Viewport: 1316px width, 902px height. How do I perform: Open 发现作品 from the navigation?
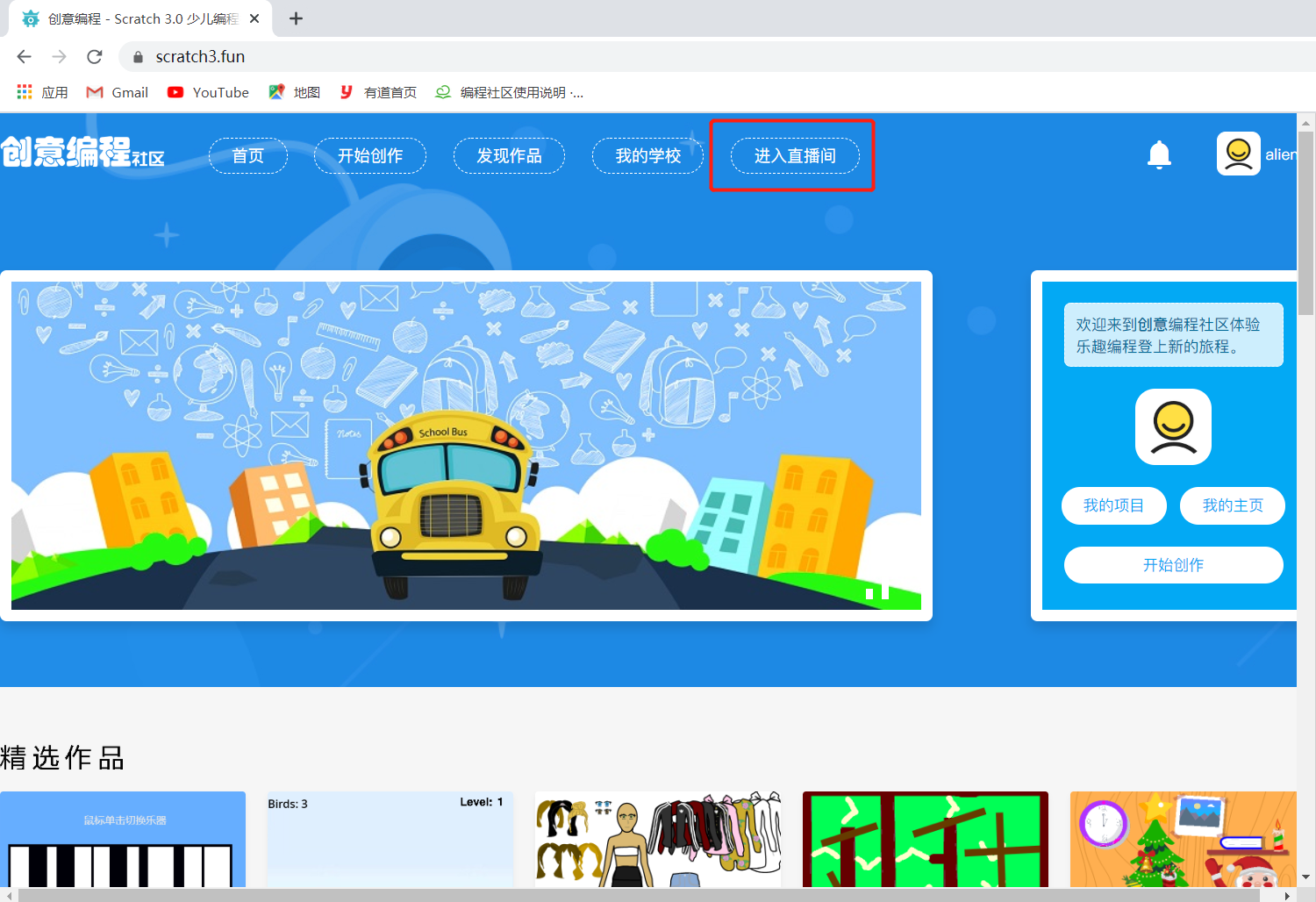point(509,155)
